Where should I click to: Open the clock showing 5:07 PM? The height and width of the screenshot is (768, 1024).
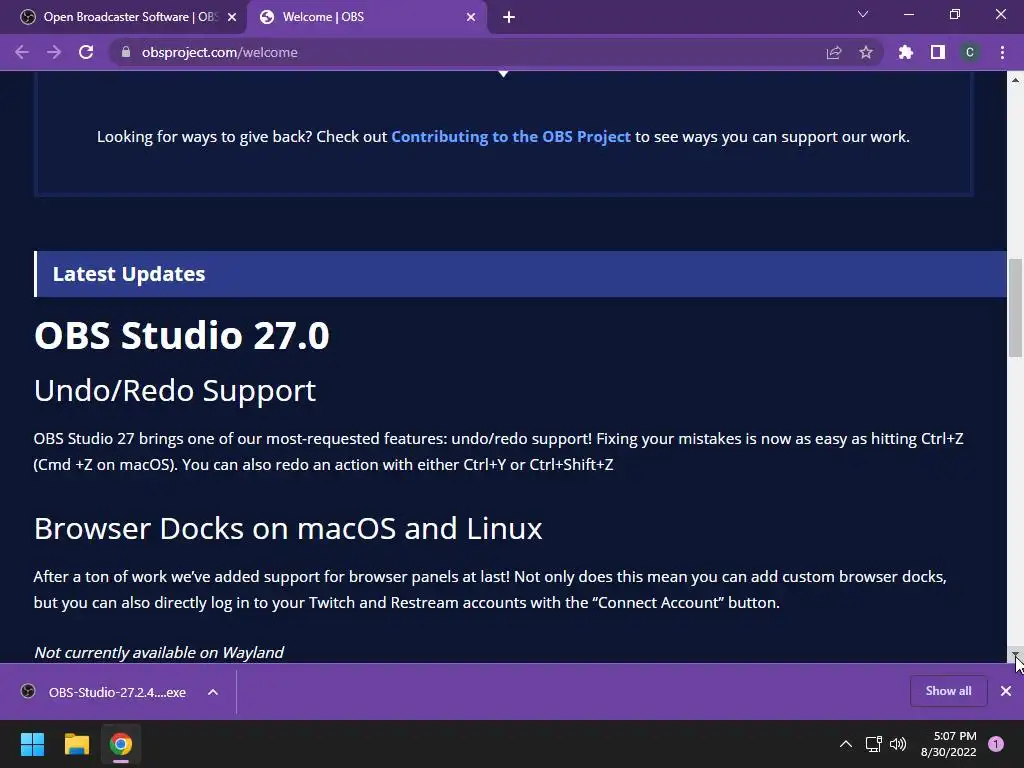point(948,744)
